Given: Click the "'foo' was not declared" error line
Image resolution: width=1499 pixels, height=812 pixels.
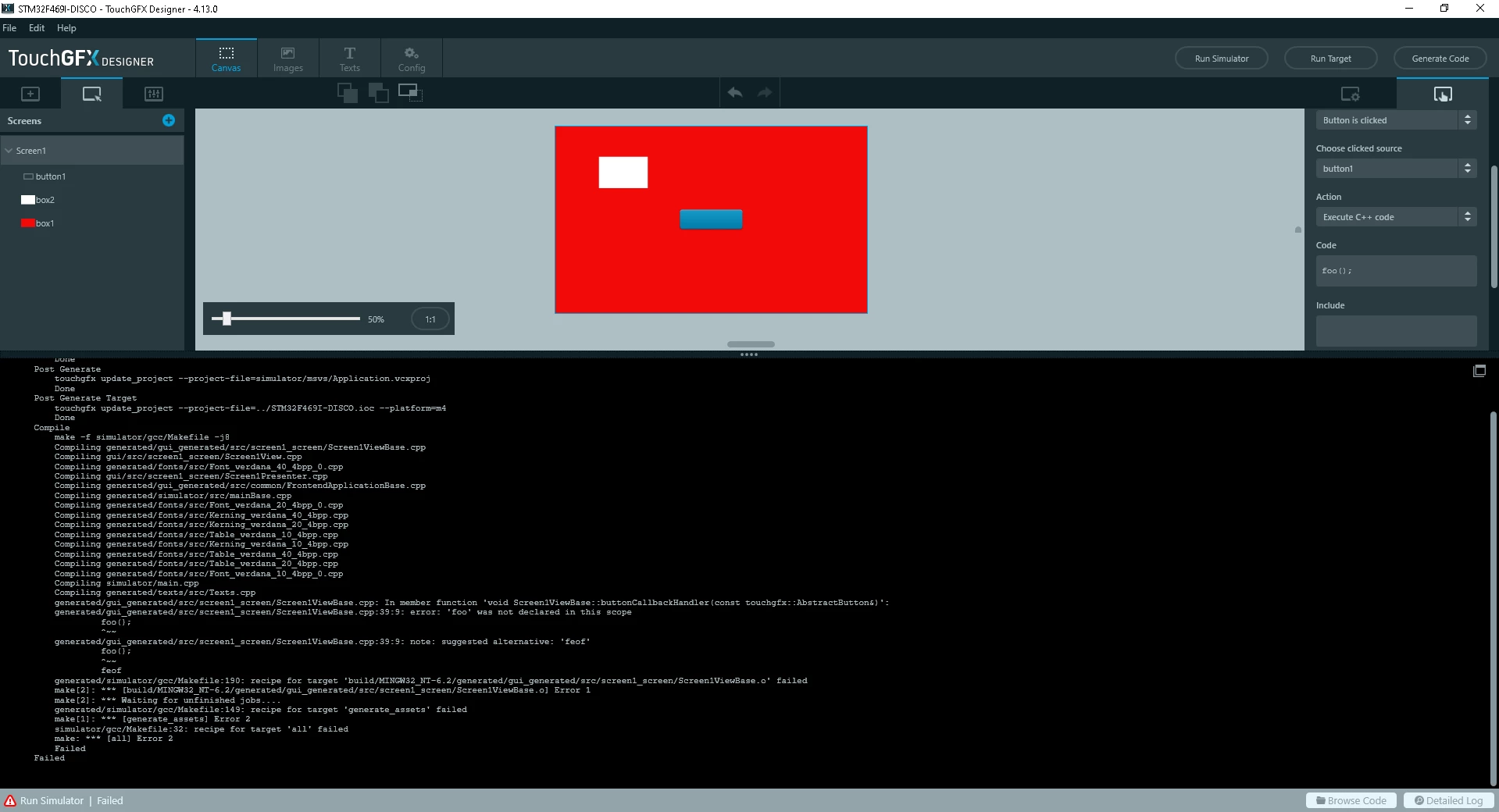Looking at the screenshot, I should (343, 612).
